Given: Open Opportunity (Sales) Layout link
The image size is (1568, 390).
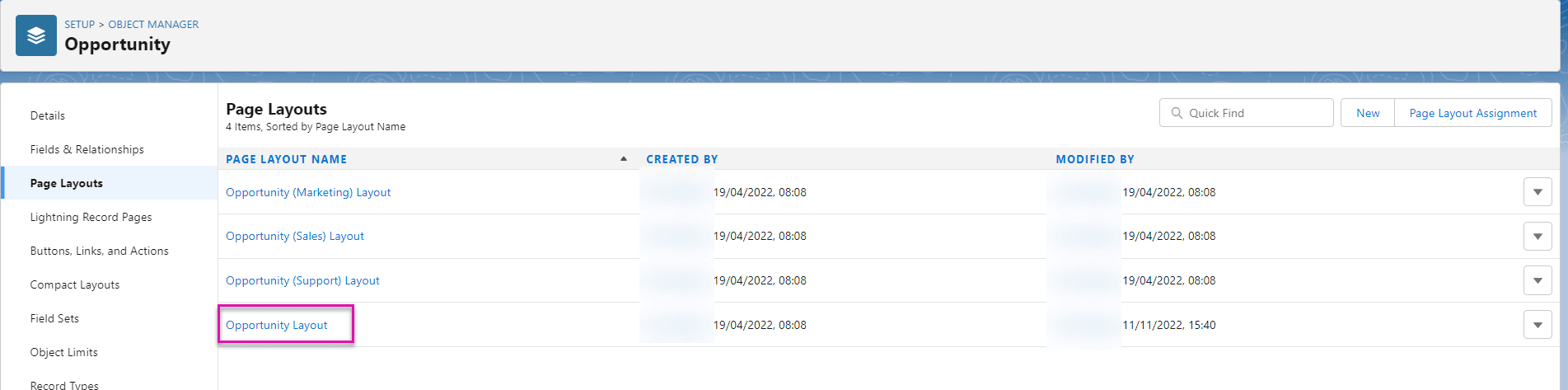Looking at the screenshot, I should (x=294, y=236).
